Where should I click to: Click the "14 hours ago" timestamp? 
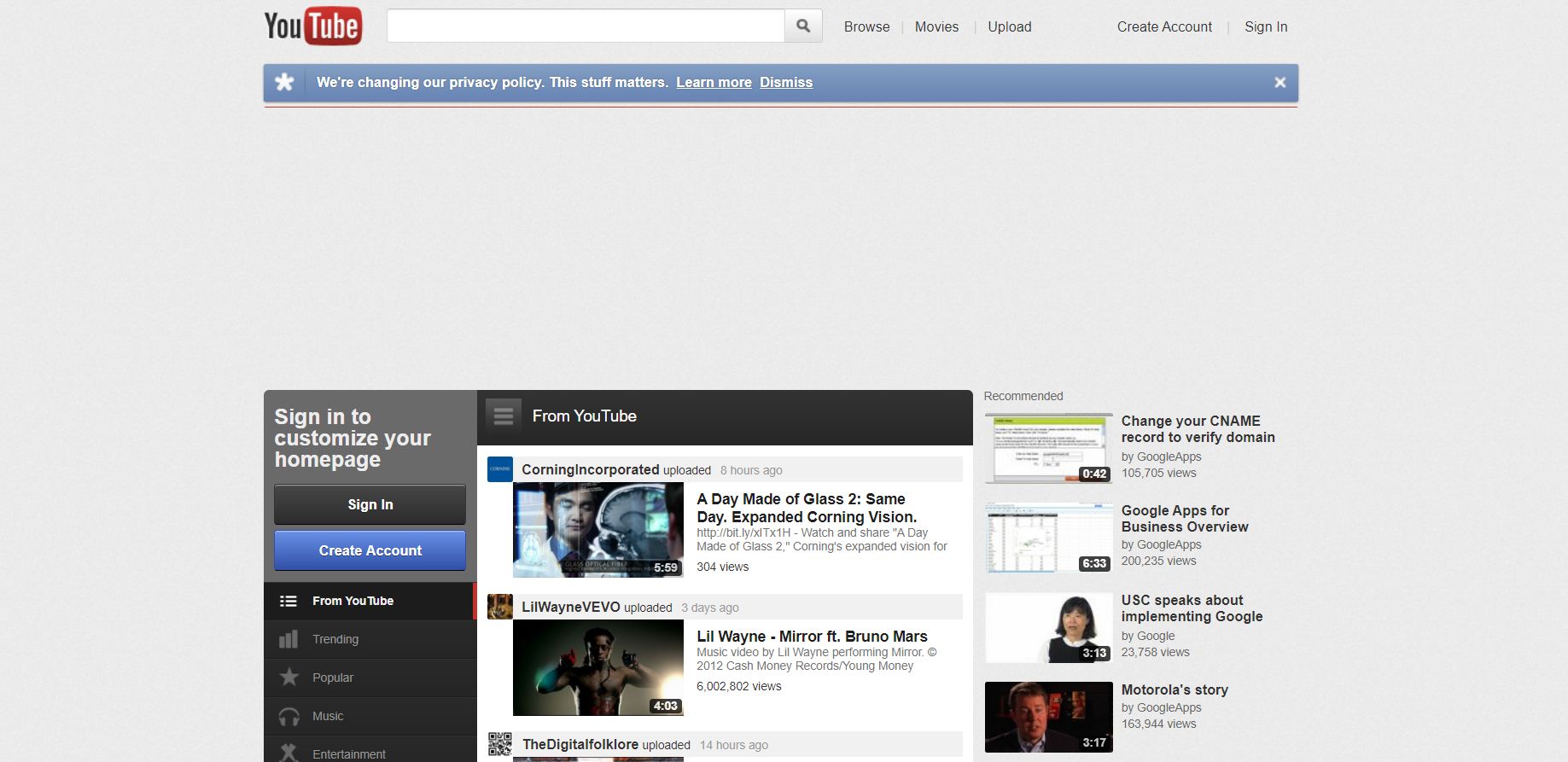(x=733, y=745)
